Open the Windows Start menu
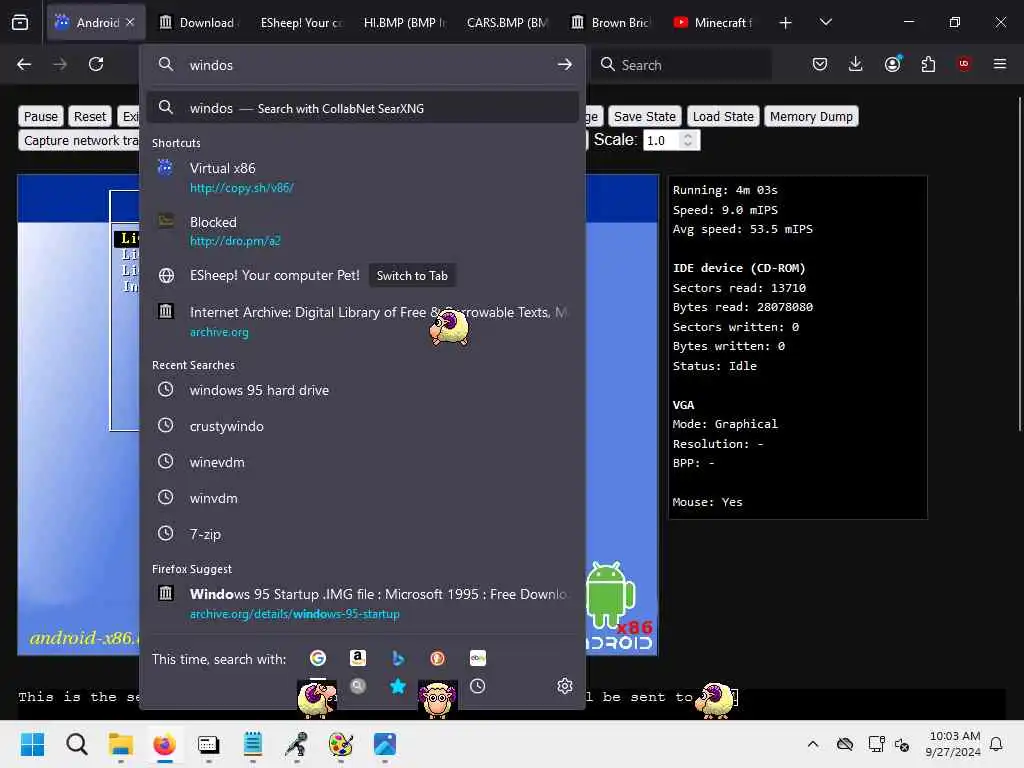 (33, 744)
